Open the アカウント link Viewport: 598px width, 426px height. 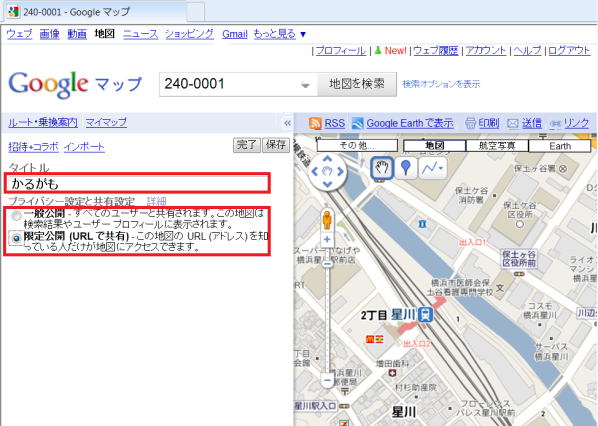485,50
